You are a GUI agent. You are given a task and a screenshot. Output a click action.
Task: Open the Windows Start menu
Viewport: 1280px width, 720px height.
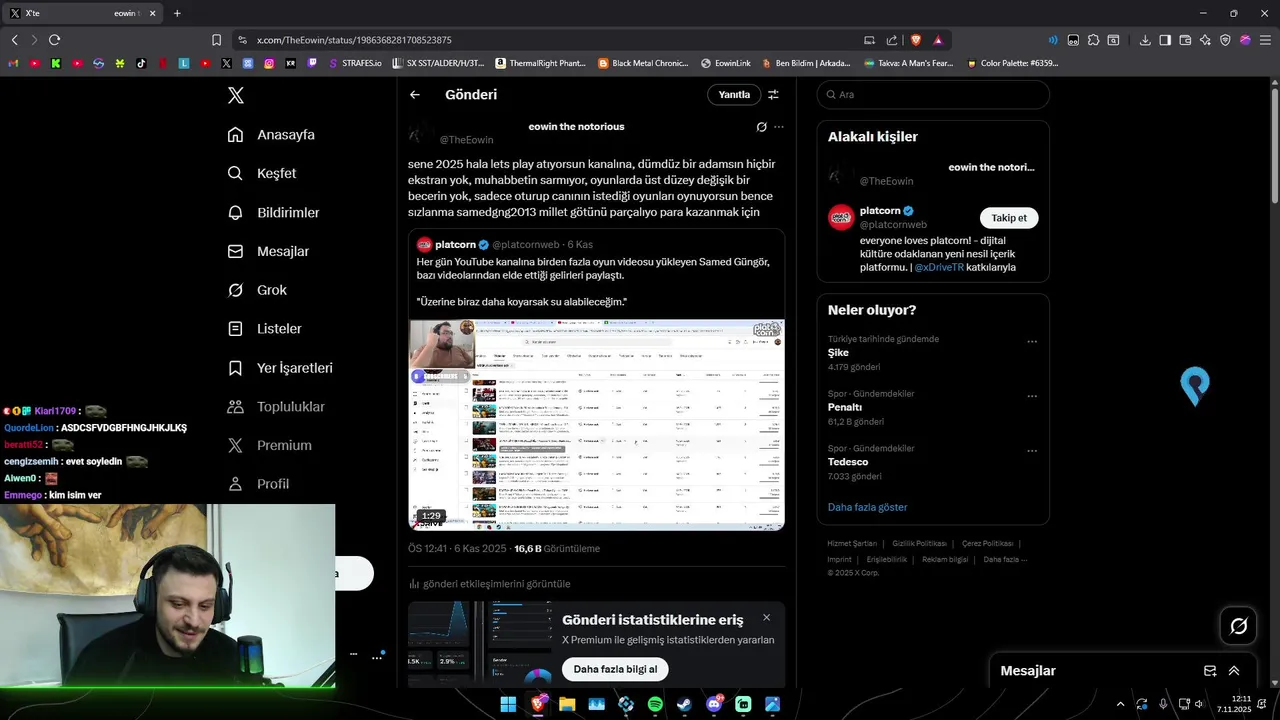pyautogui.click(x=508, y=704)
